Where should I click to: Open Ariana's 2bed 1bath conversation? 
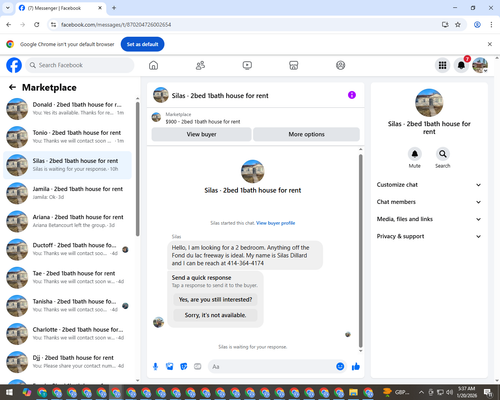click(68, 221)
